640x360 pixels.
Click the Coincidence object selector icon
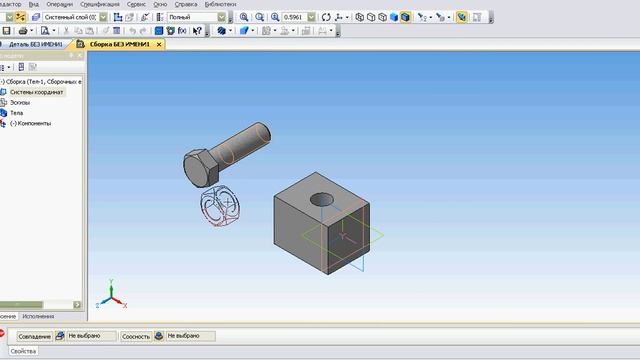click(60, 336)
